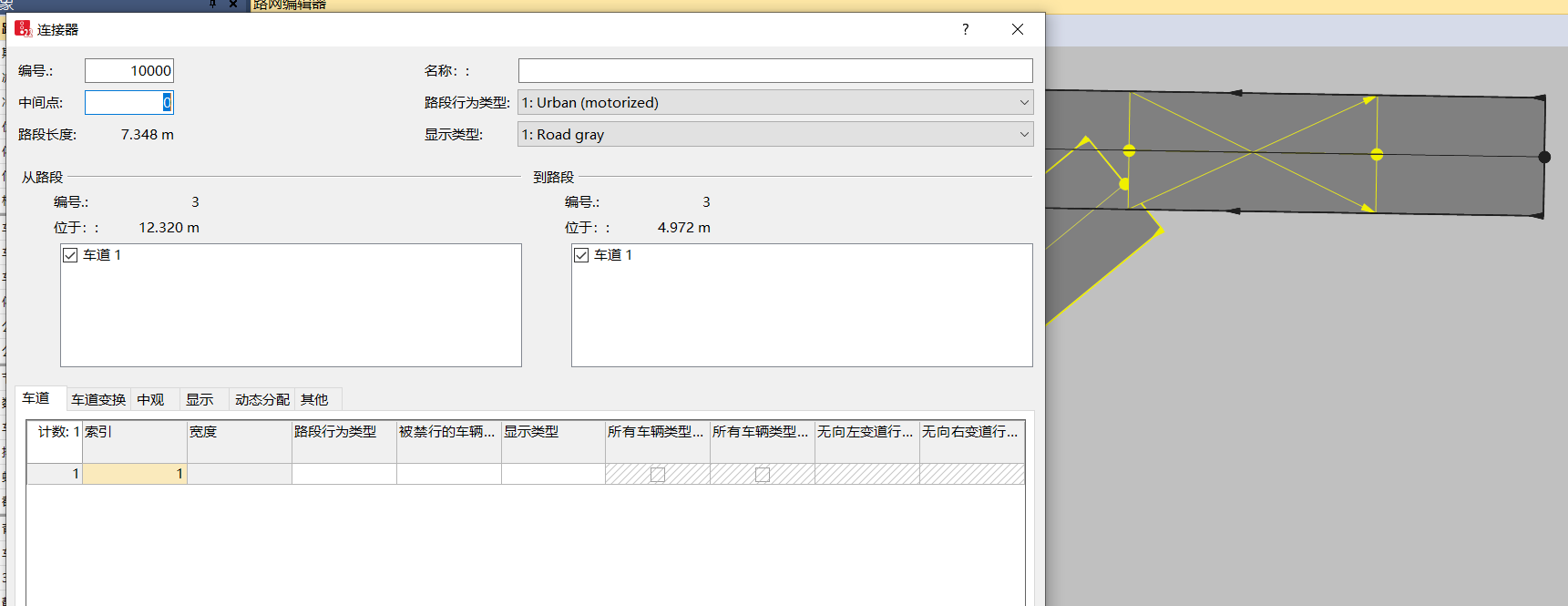This screenshot has width=1568, height=606.
Task: Select the highlighted 索引 cell with value 1
Action: (135, 474)
